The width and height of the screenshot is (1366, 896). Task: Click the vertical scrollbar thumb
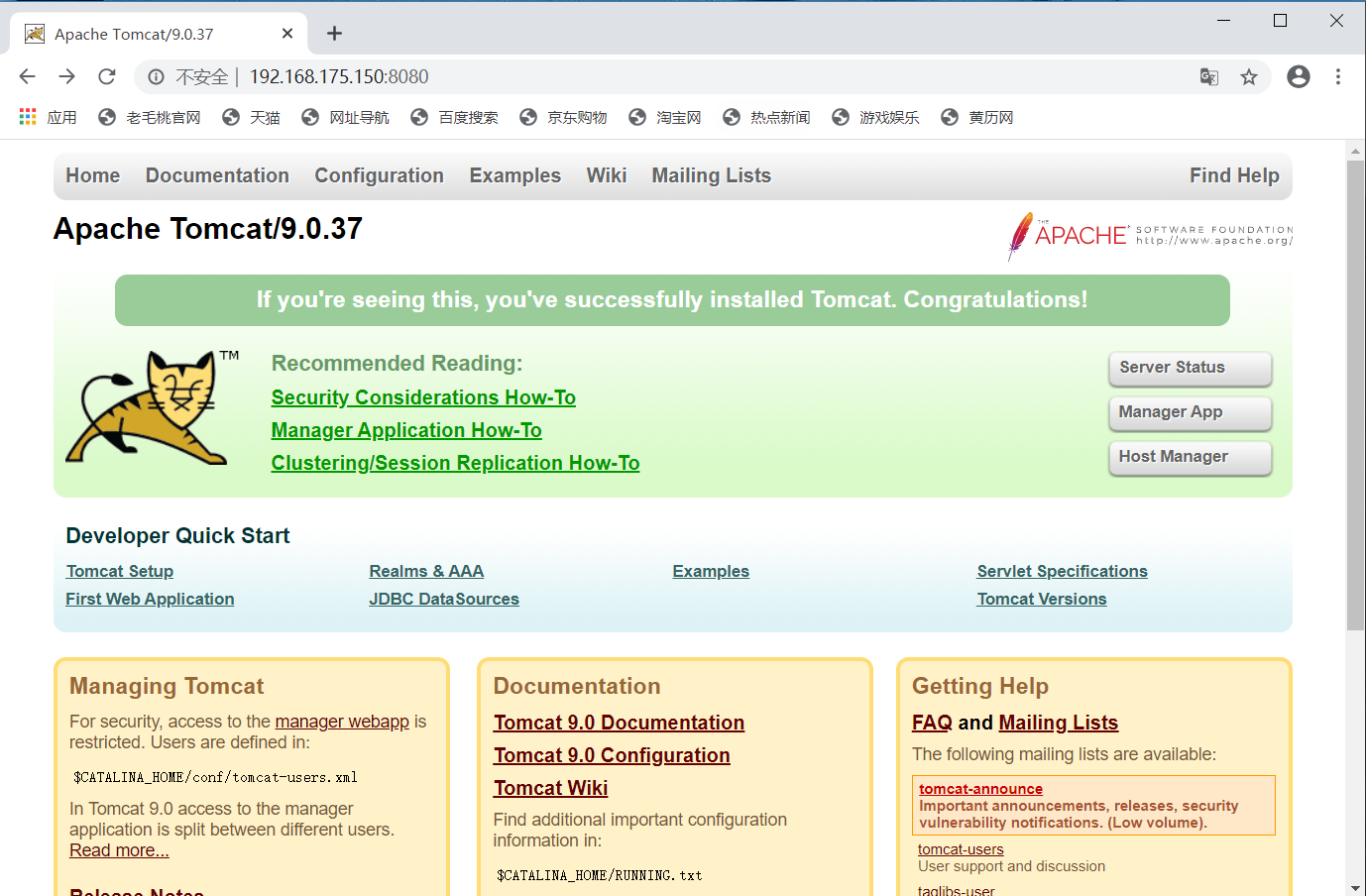[1355, 394]
